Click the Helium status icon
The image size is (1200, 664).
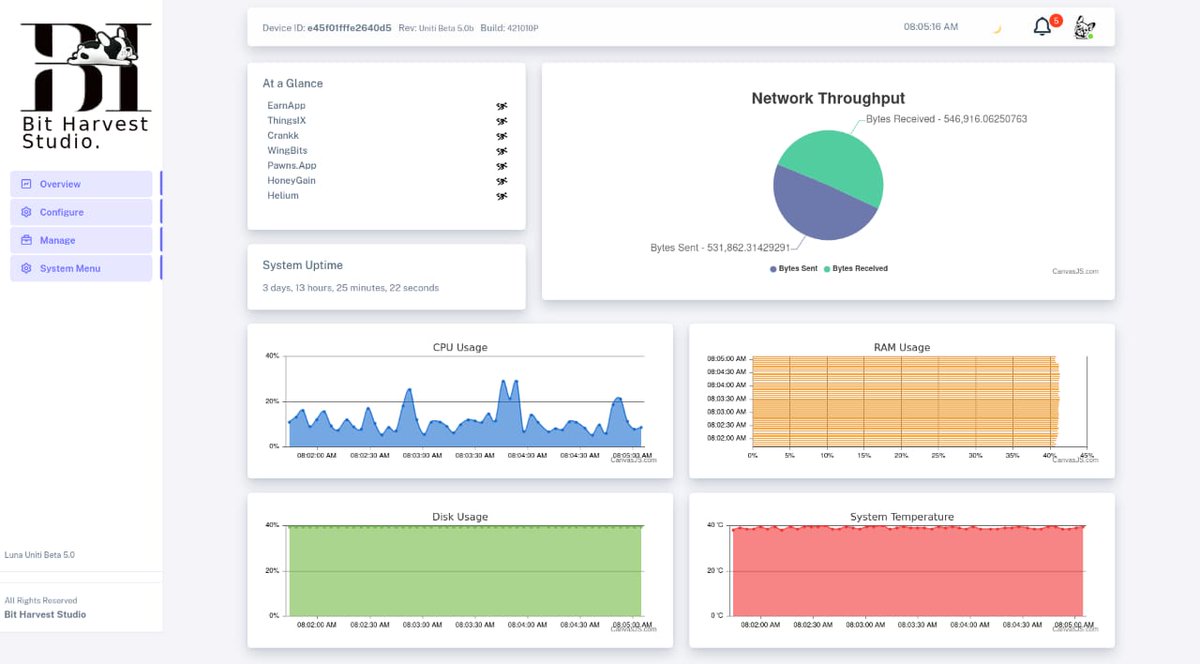[502, 196]
